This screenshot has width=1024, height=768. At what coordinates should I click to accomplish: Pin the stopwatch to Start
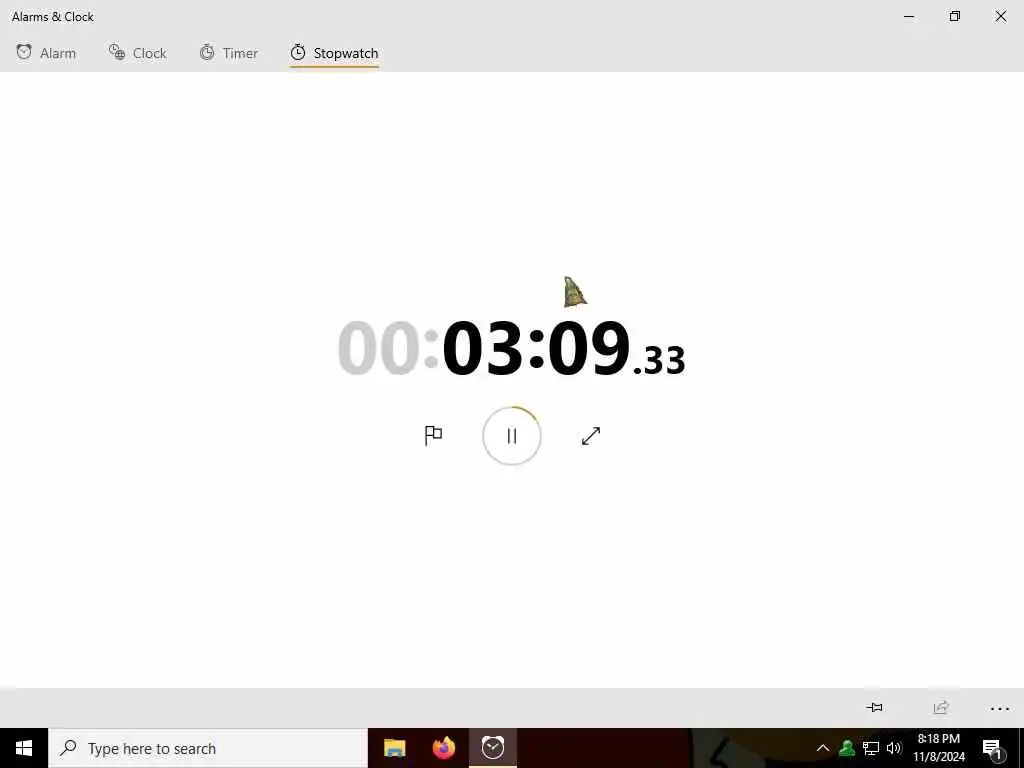tap(874, 707)
